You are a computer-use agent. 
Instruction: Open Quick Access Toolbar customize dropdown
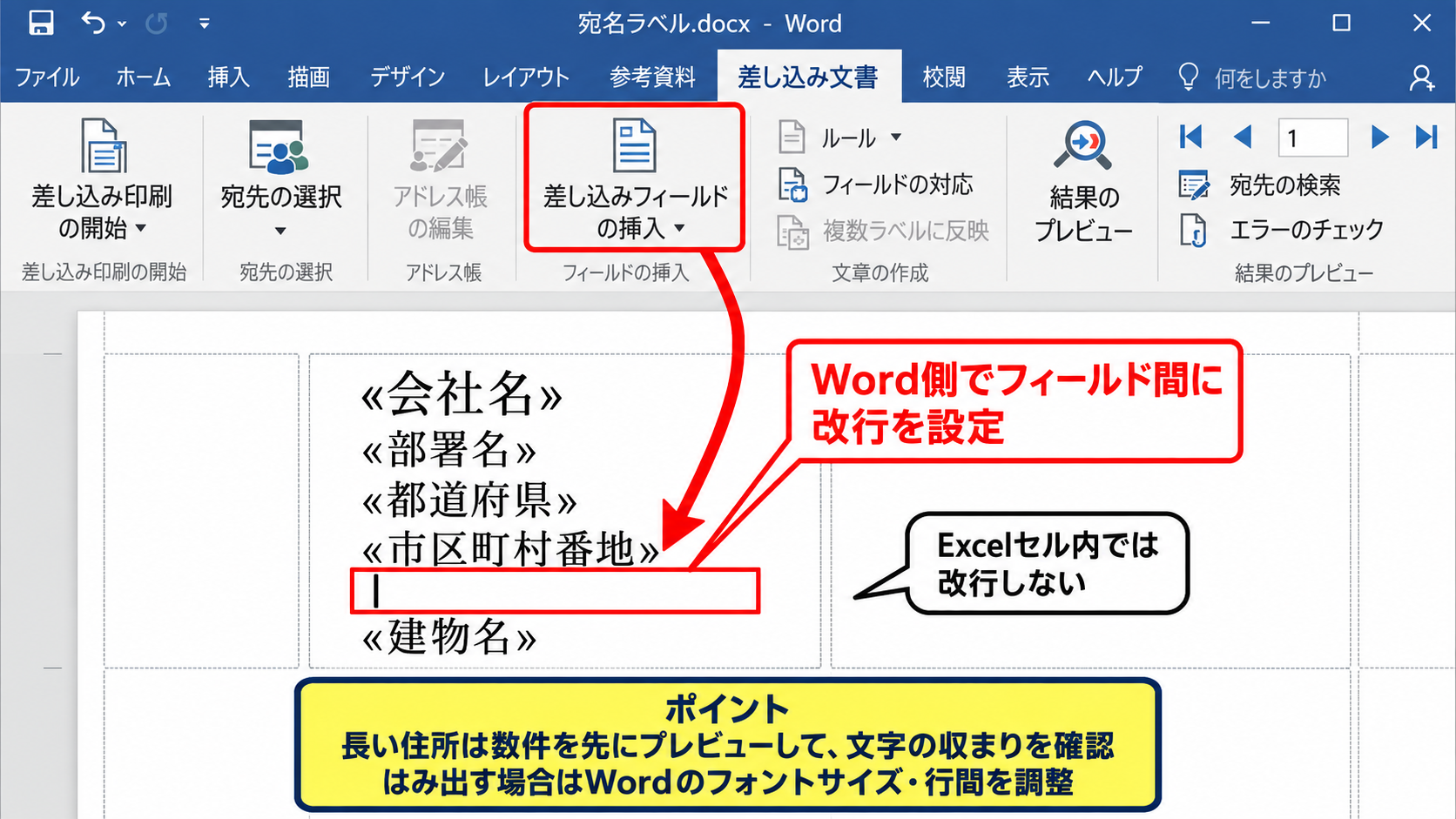[x=204, y=23]
